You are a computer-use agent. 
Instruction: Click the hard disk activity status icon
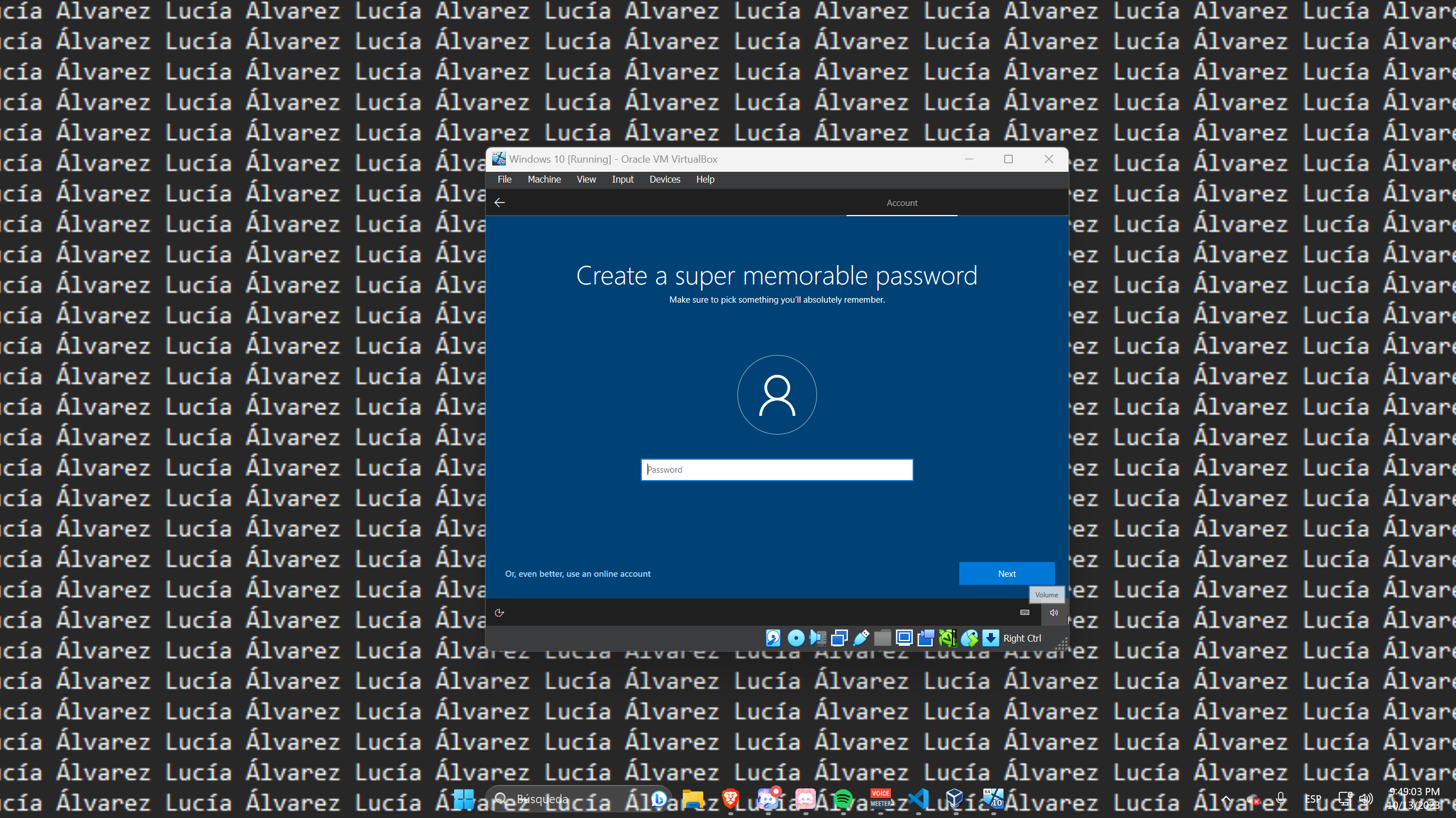pos(773,638)
